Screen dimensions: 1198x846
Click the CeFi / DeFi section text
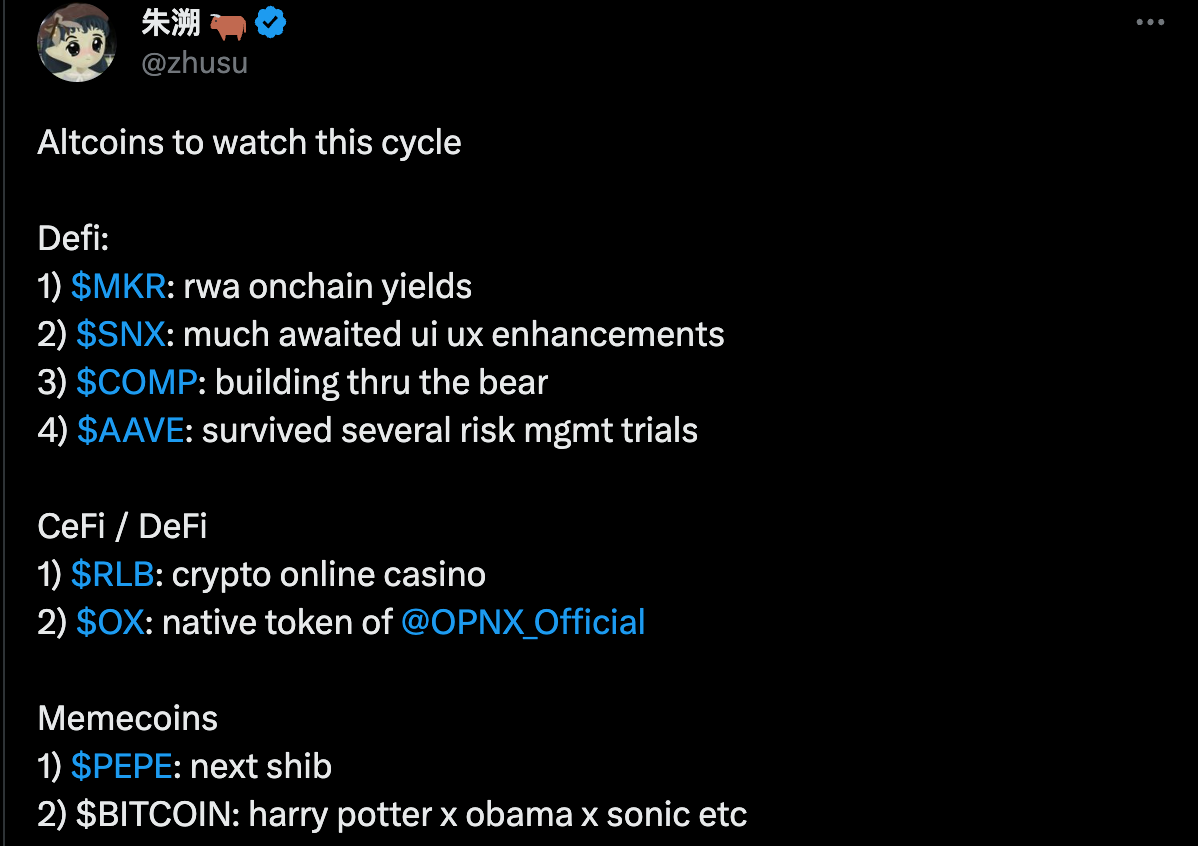point(122,526)
